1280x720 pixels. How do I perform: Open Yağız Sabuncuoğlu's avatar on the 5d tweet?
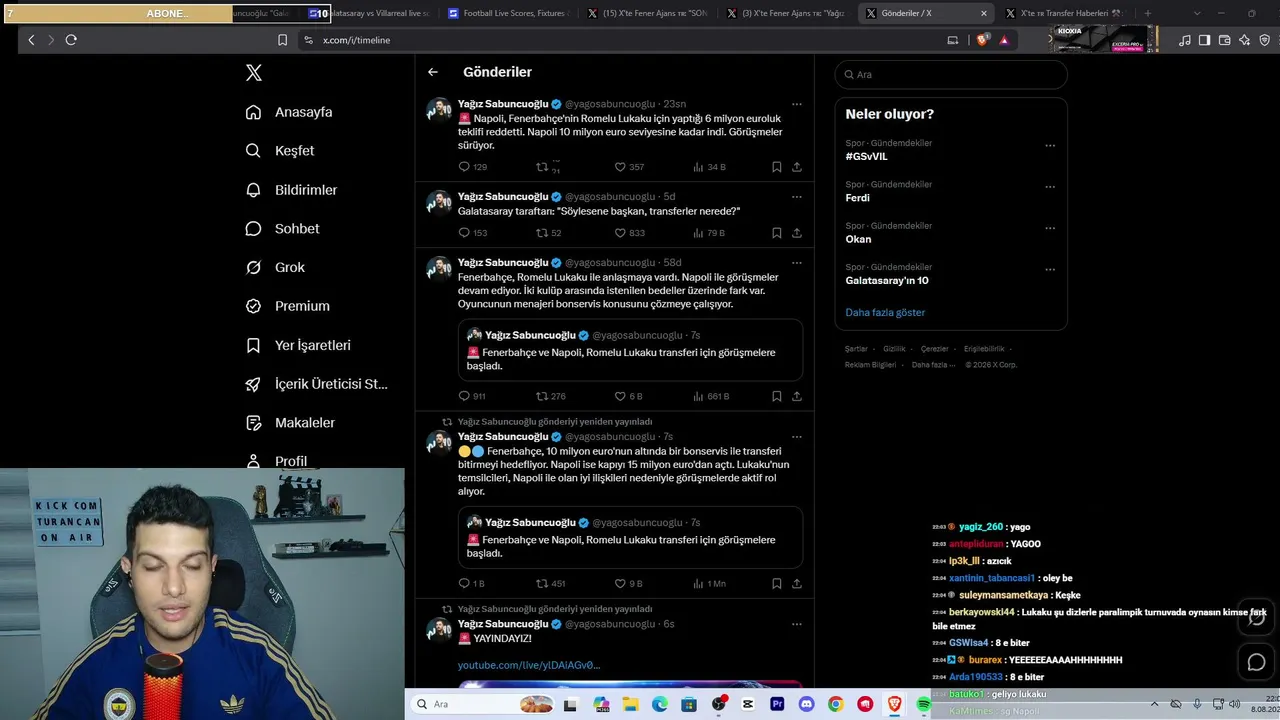pos(439,203)
